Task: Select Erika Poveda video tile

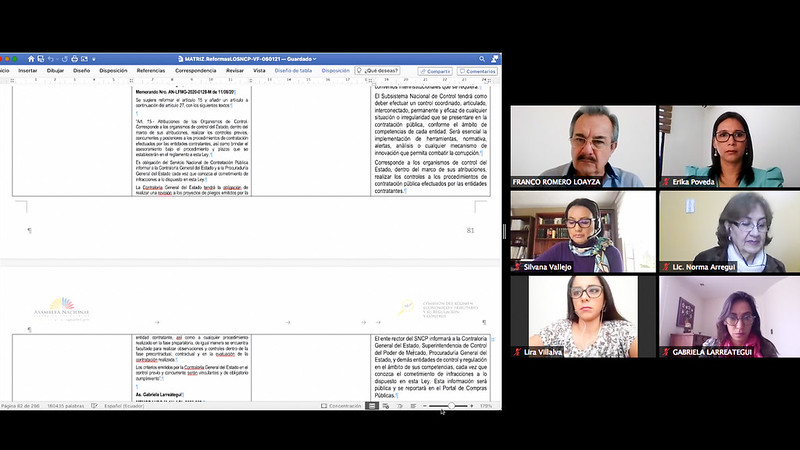Action: point(730,146)
